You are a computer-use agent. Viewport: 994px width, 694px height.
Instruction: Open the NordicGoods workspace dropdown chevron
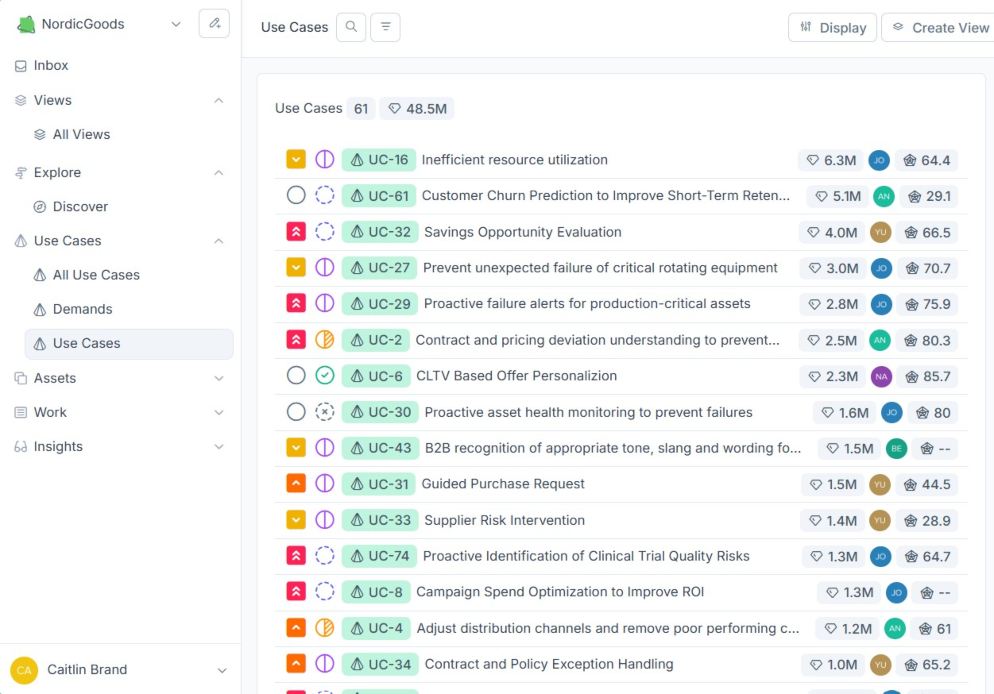pos(176,24)
